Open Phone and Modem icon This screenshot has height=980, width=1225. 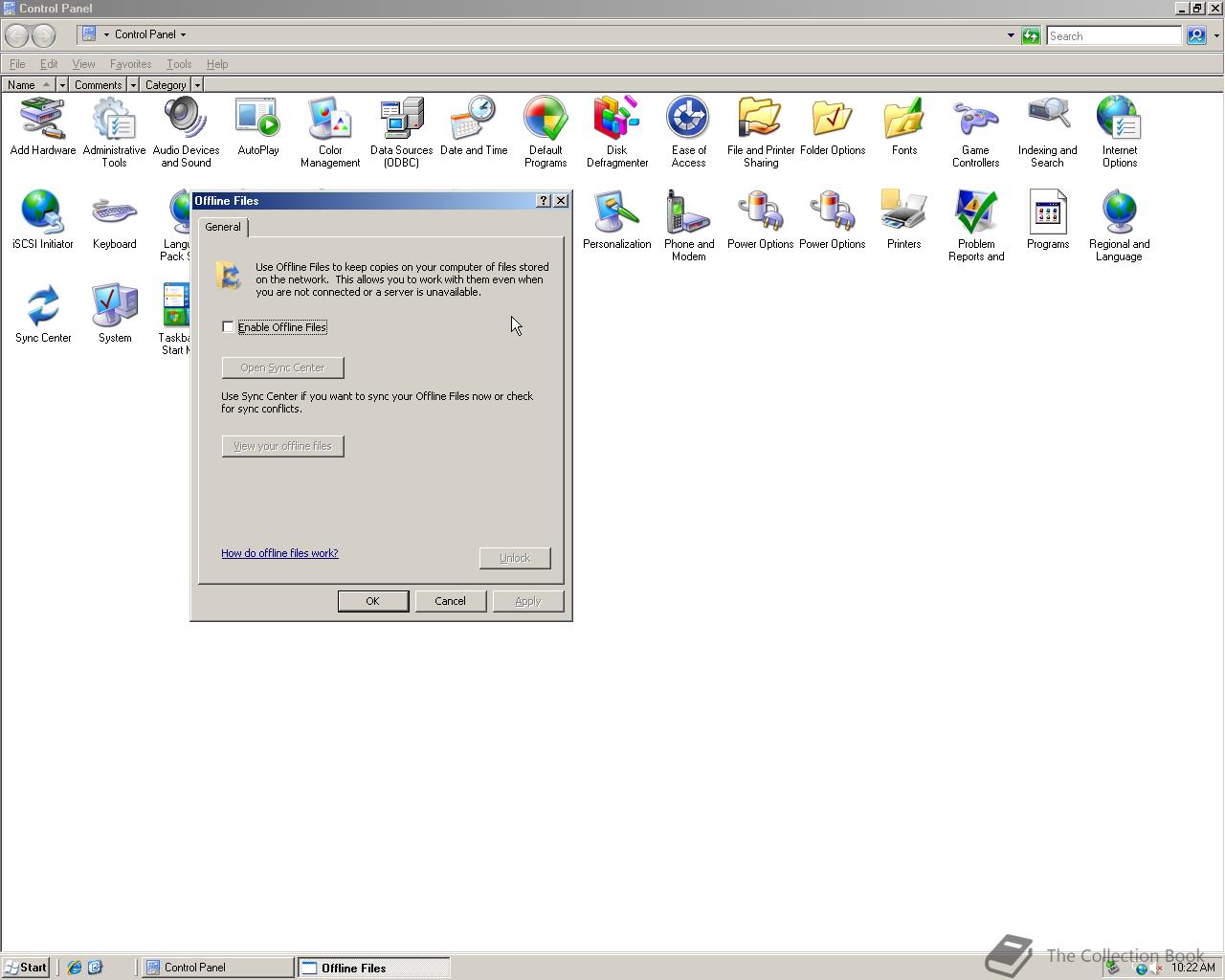coord(689,226)
